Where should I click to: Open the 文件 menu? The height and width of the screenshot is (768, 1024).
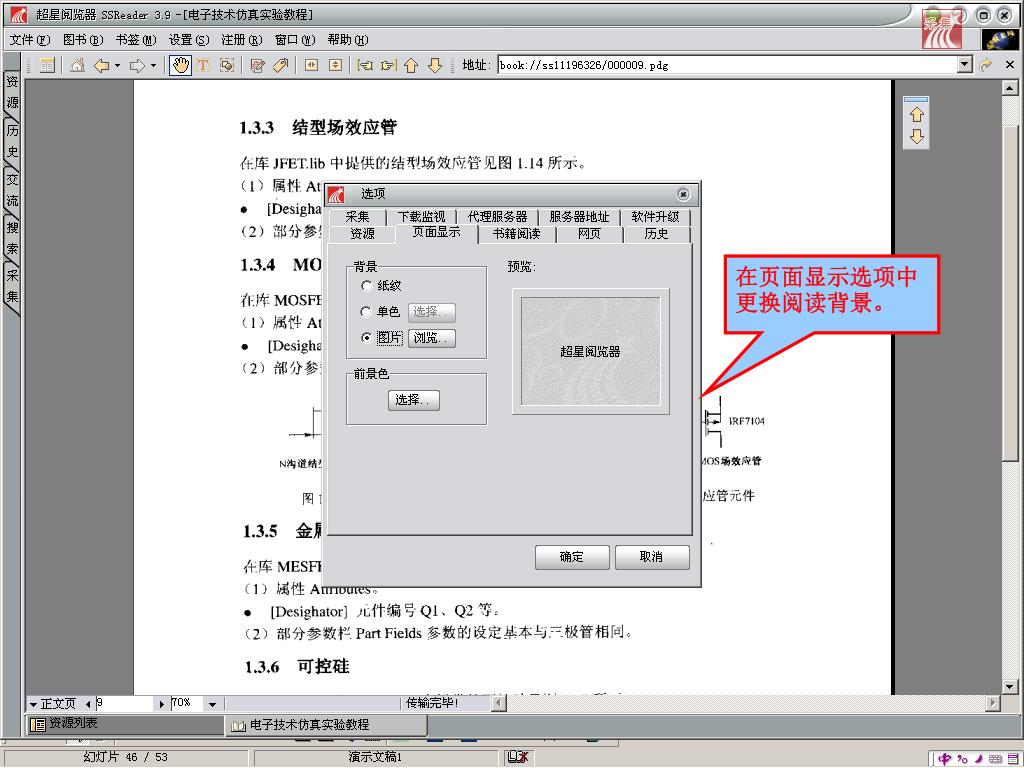click(30, 40)
